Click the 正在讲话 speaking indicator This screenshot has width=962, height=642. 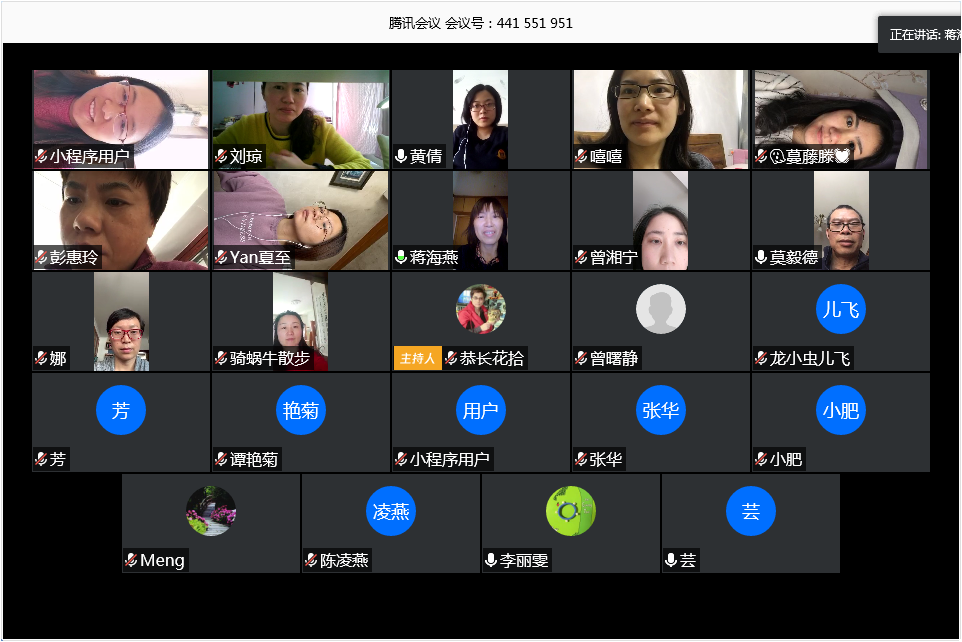pyautogui.click(x=918, y=35)
